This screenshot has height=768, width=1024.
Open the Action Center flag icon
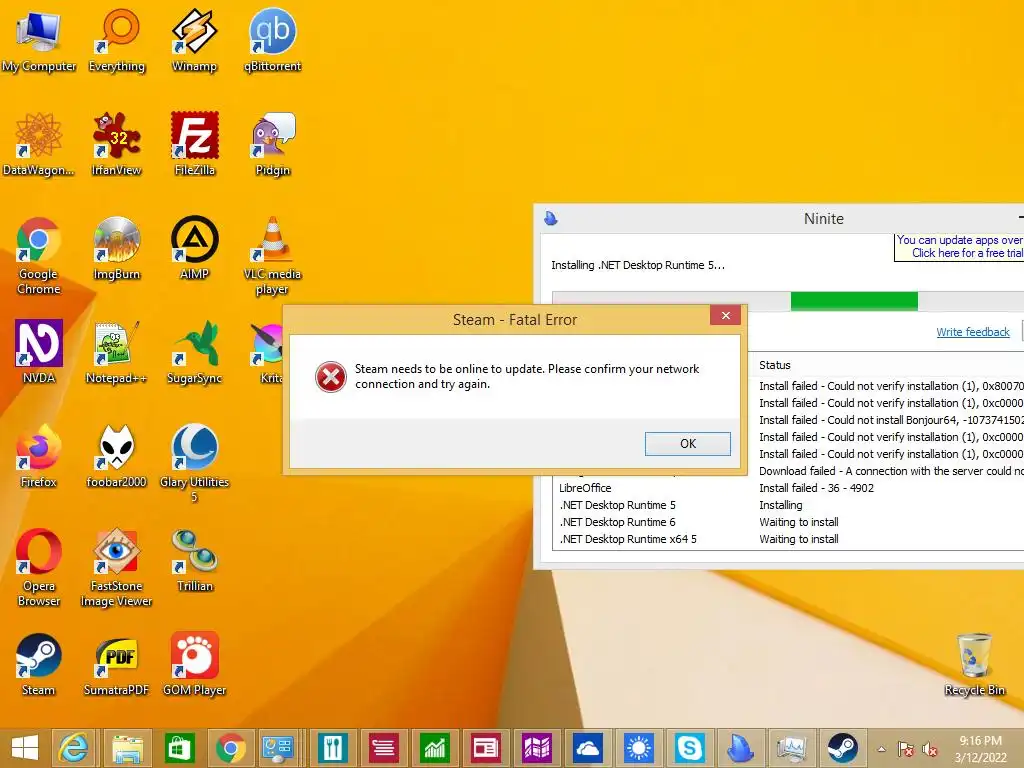pyautogui.click(x=906, y=749)
